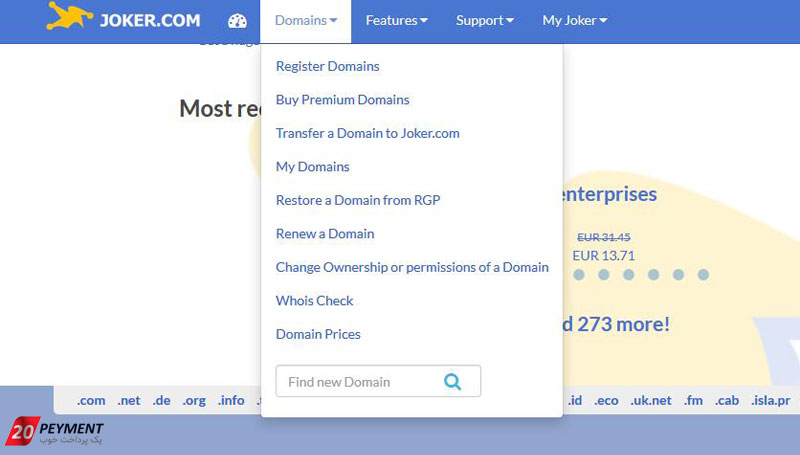Viewport: 800px width, 455px height.
Task: Focus the Find new Domain field
Action: click(x=378, y=381)
